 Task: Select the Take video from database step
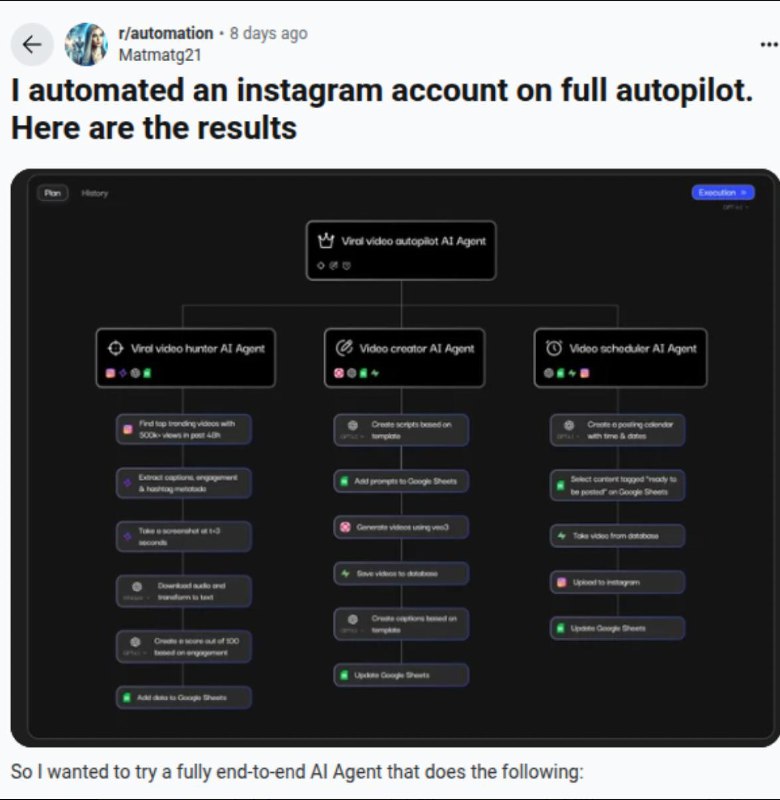(x=617, y=536)
